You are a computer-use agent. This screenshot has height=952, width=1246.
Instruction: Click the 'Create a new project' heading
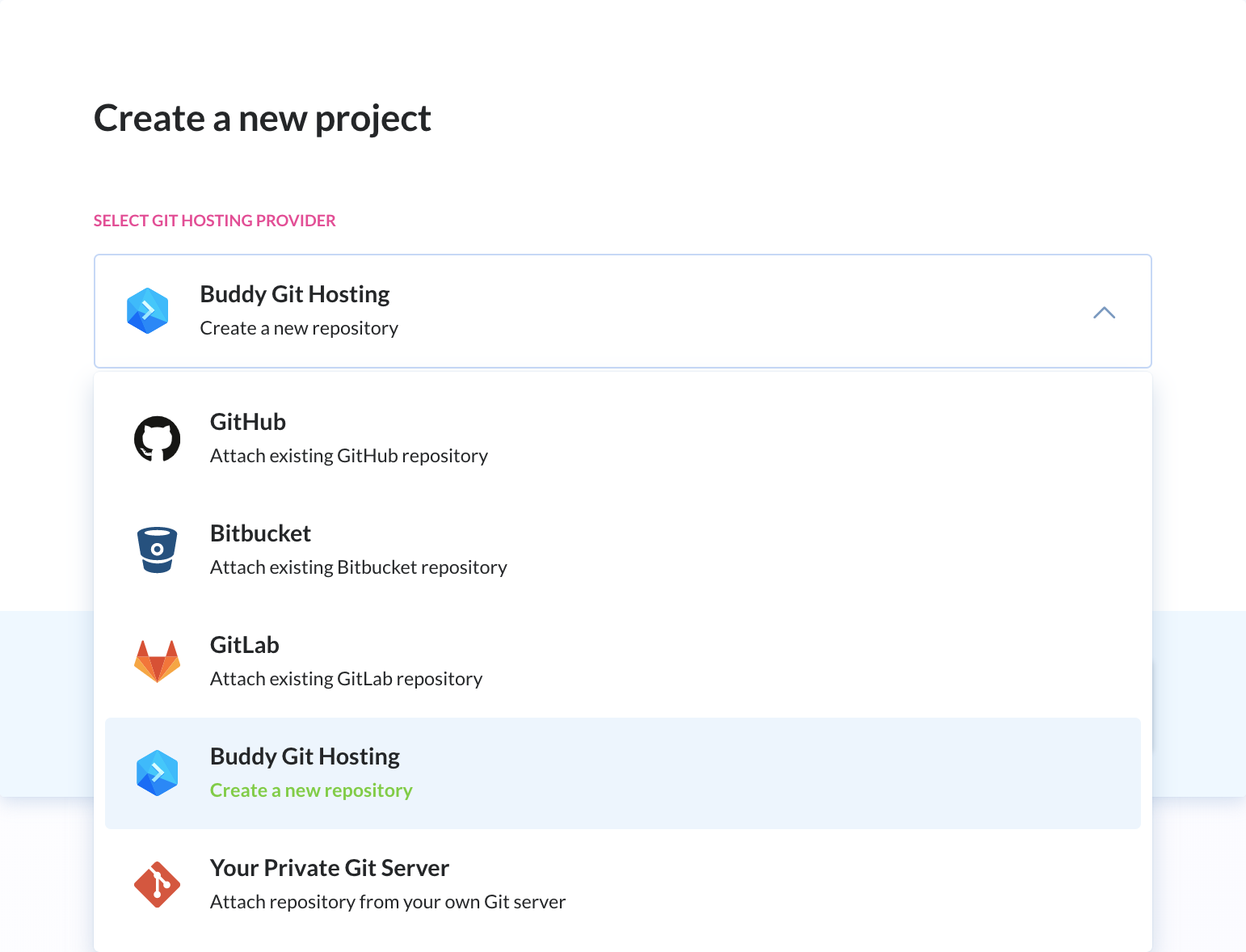[263, 119]
